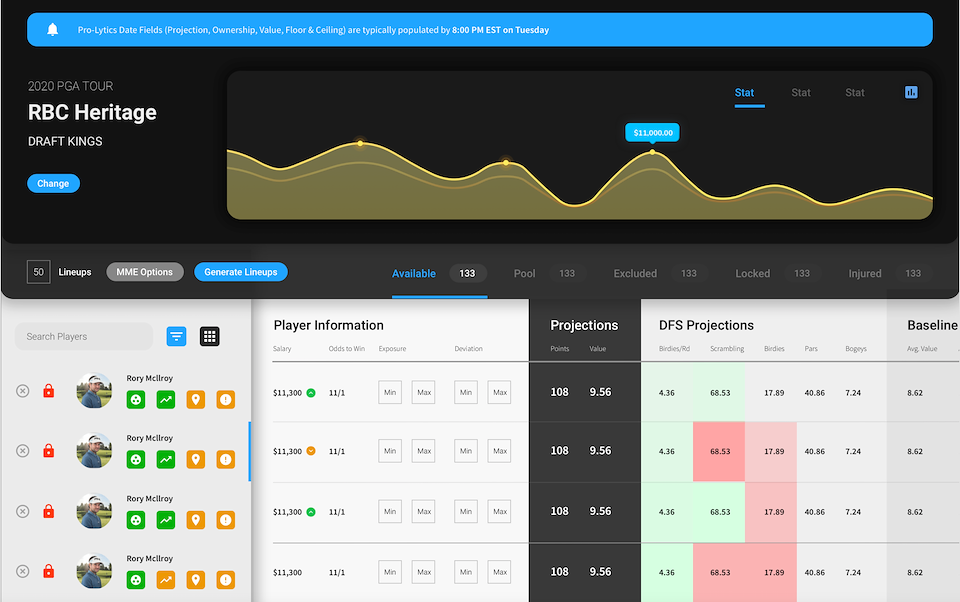This screenshot has width=960, height=602.
Task: Open the orange trend chart icon in the fourth player row
Action: coord(166,580)
